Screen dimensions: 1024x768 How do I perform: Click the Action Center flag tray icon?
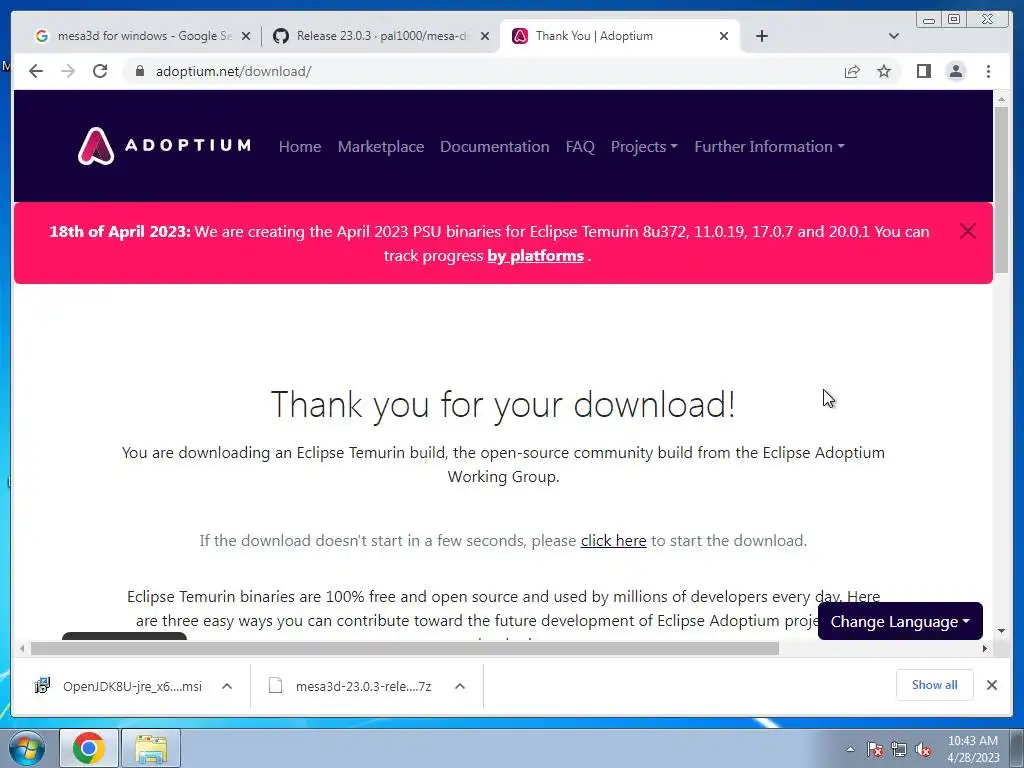click(875, 749)
